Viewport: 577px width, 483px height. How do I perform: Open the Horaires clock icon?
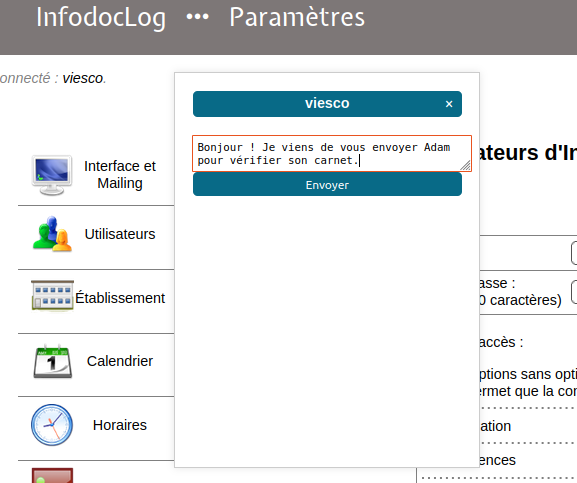pos(52,425)
